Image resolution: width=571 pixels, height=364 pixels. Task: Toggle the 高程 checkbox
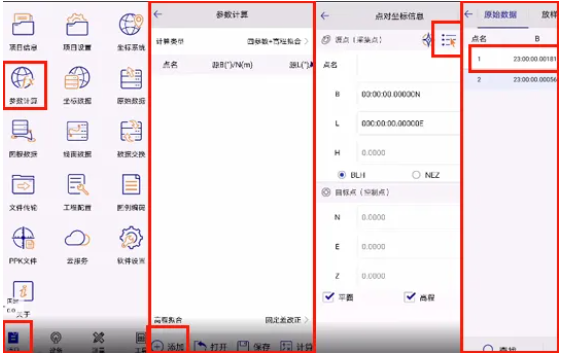click(x=410, y=297)
